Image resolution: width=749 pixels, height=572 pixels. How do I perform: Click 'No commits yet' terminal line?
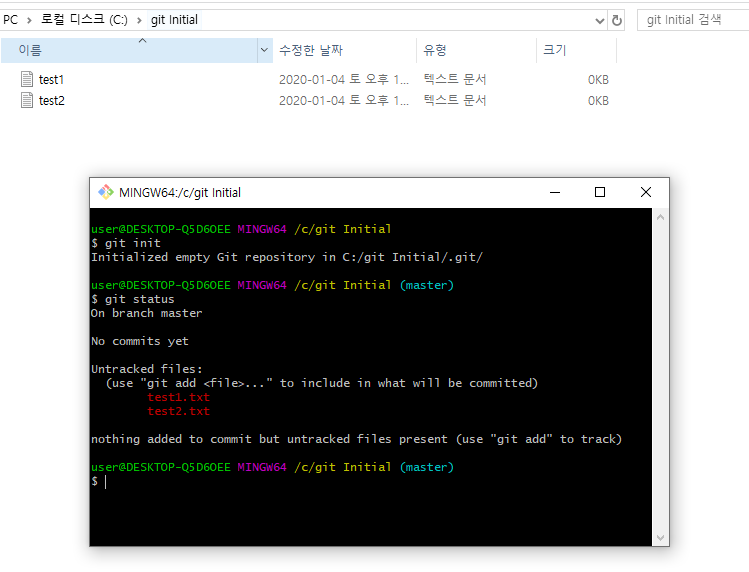tap(140, 341)
